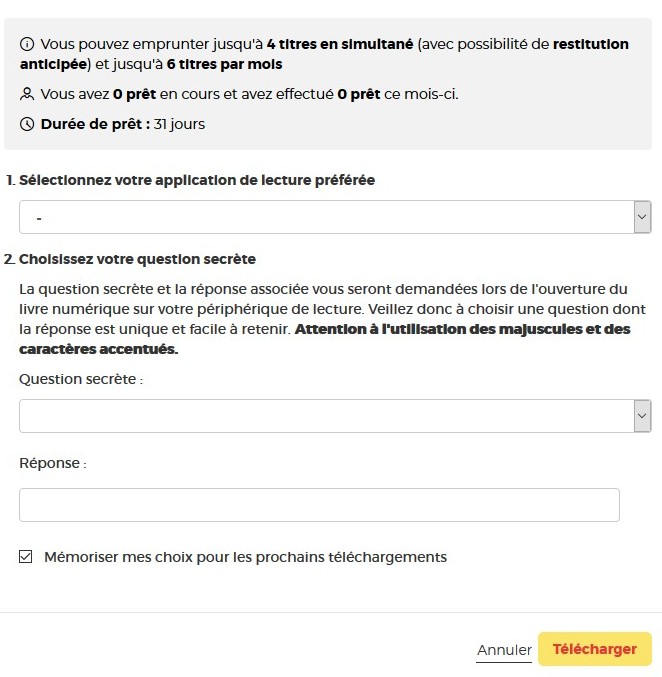Click the user icon next to current loans

(27, 94)
